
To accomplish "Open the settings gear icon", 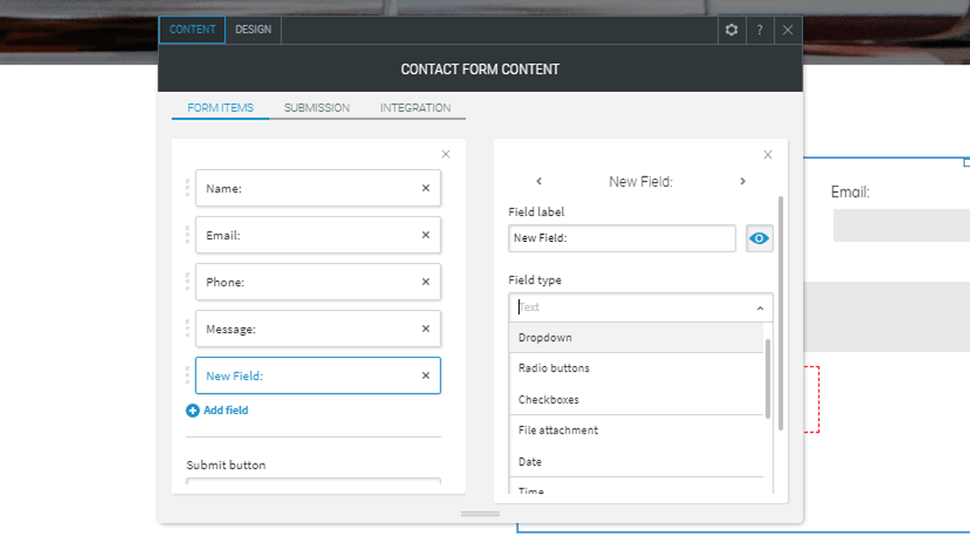I will click(731, 30).
